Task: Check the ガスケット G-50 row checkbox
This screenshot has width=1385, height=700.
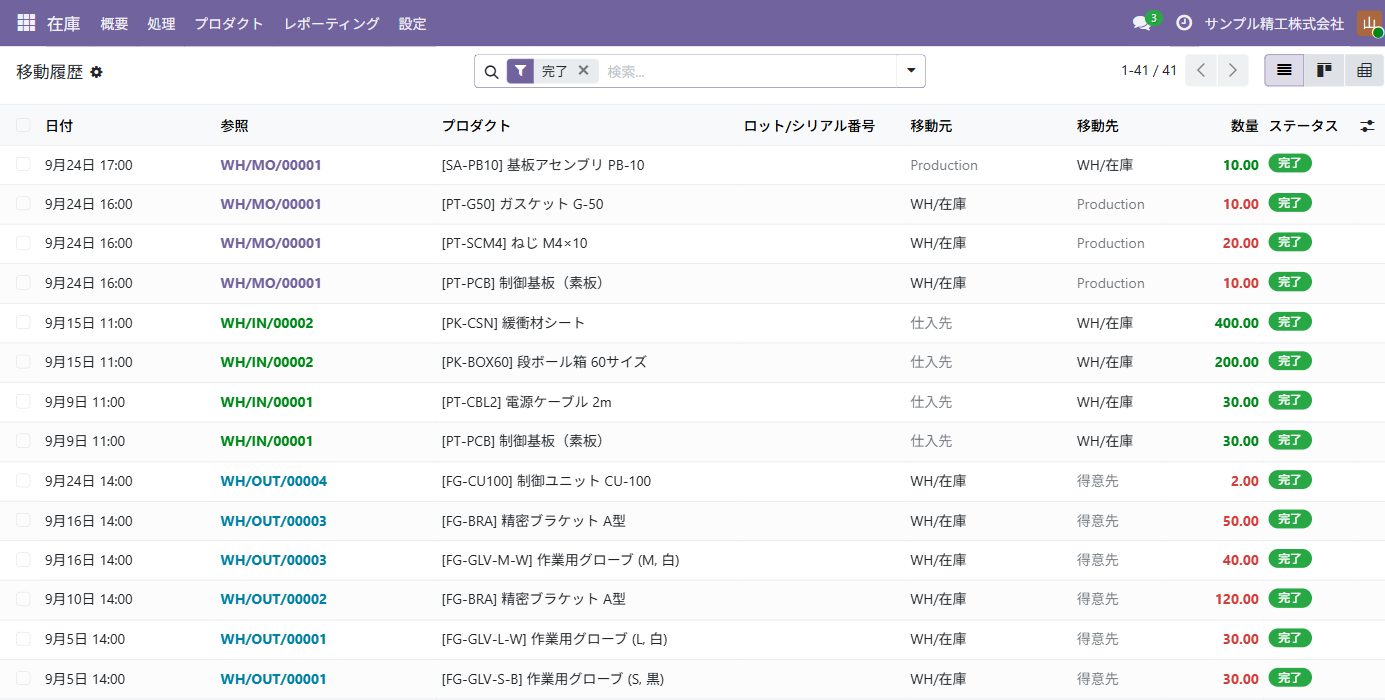Action: click(x=23, y=203)
